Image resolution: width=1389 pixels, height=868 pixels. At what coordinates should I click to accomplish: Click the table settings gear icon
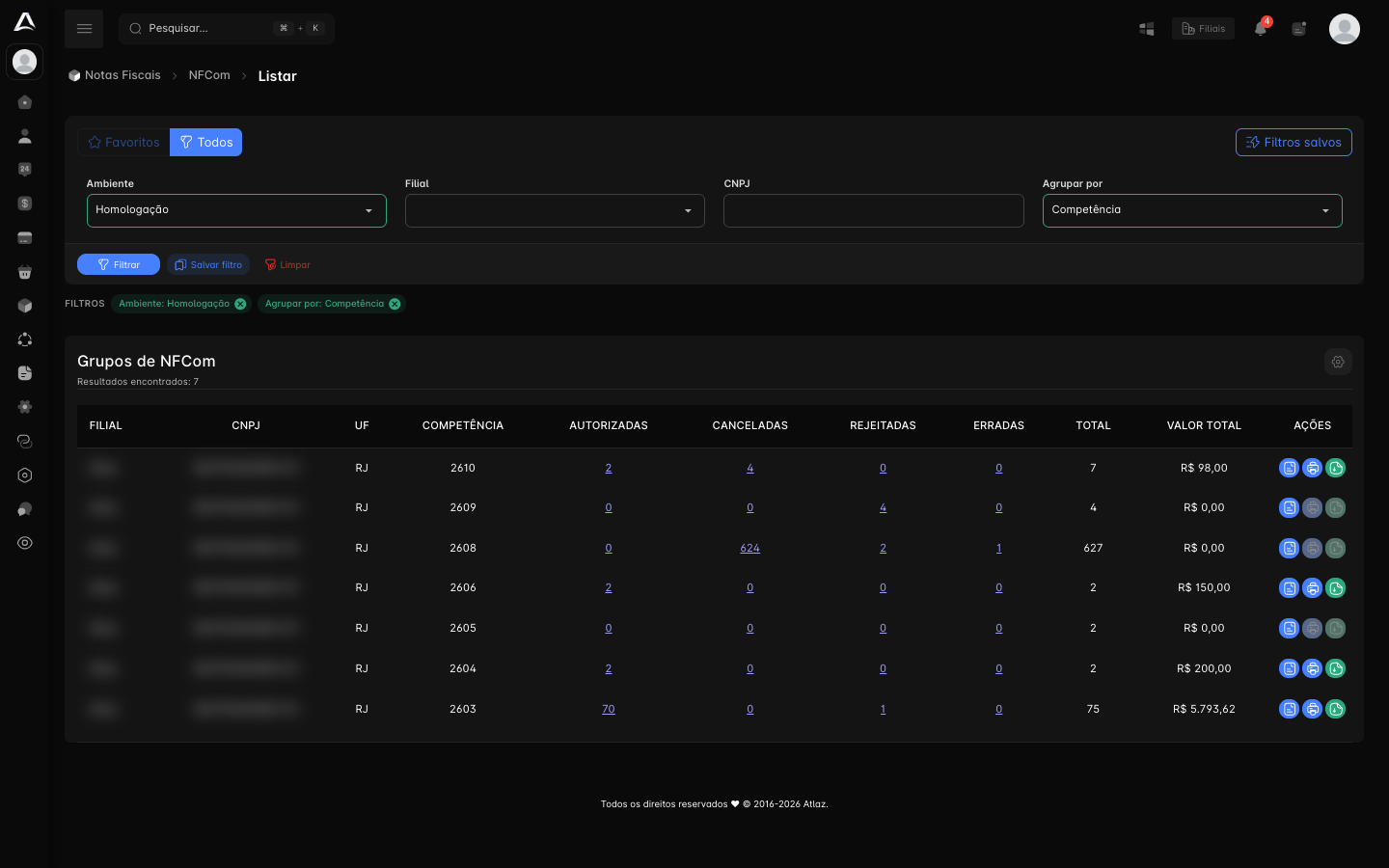click(1338, 362)
